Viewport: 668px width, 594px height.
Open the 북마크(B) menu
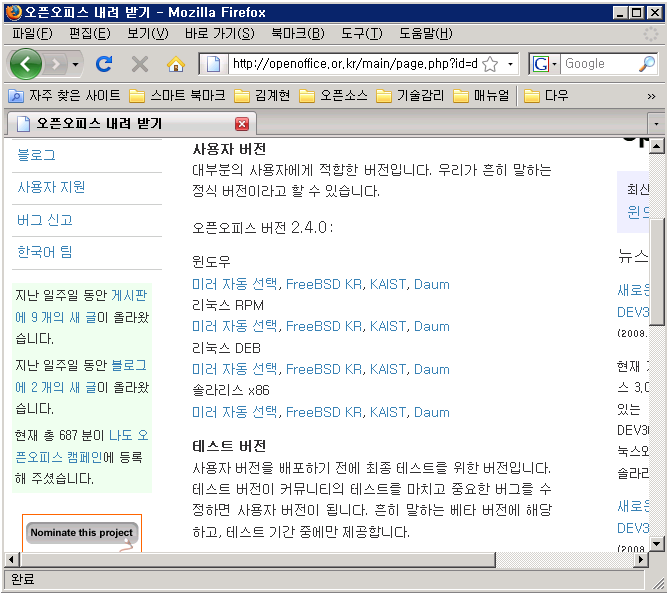point(298,33)
